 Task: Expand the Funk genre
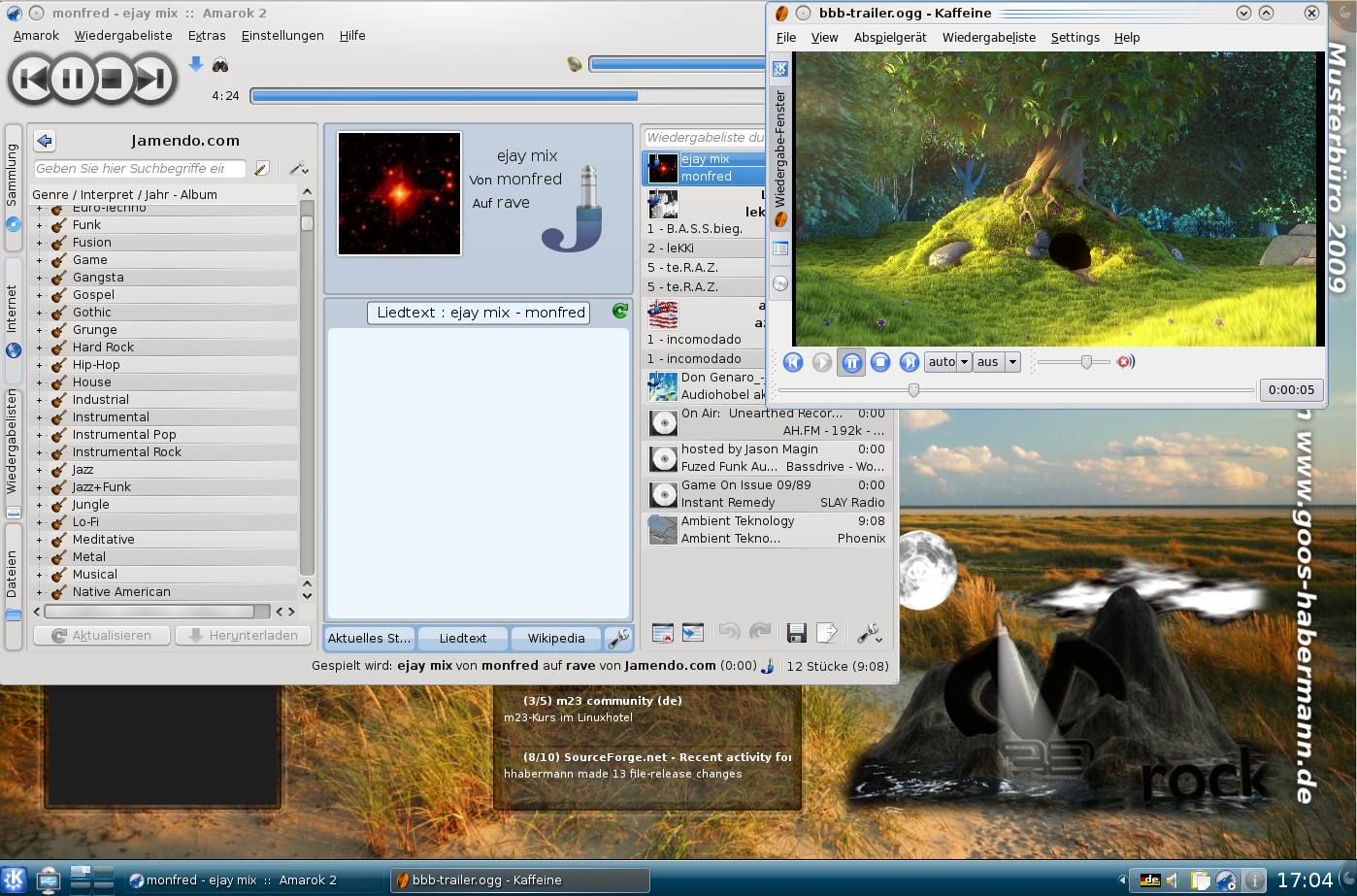40,224
